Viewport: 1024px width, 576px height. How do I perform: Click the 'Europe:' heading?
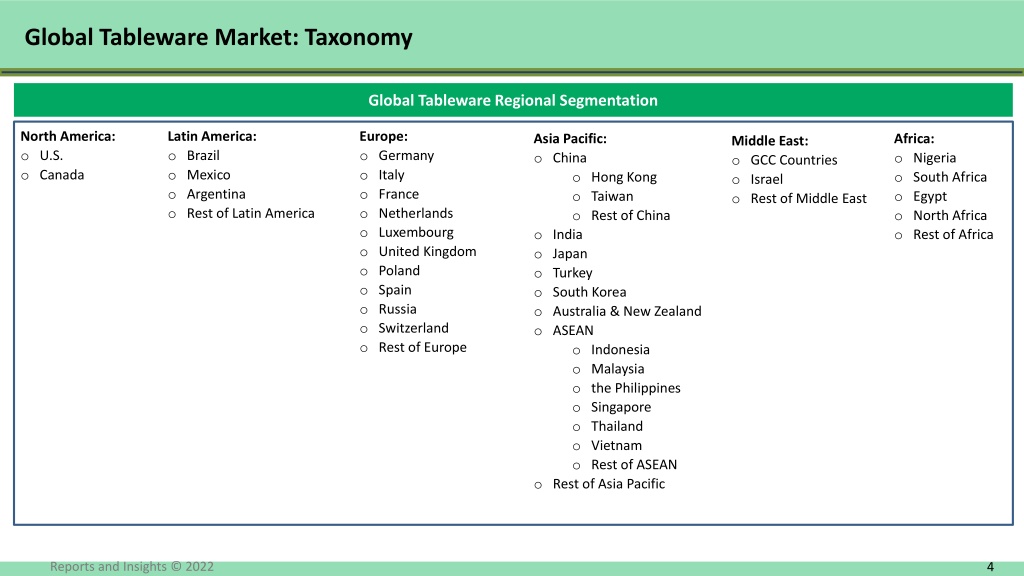point(383,136)
